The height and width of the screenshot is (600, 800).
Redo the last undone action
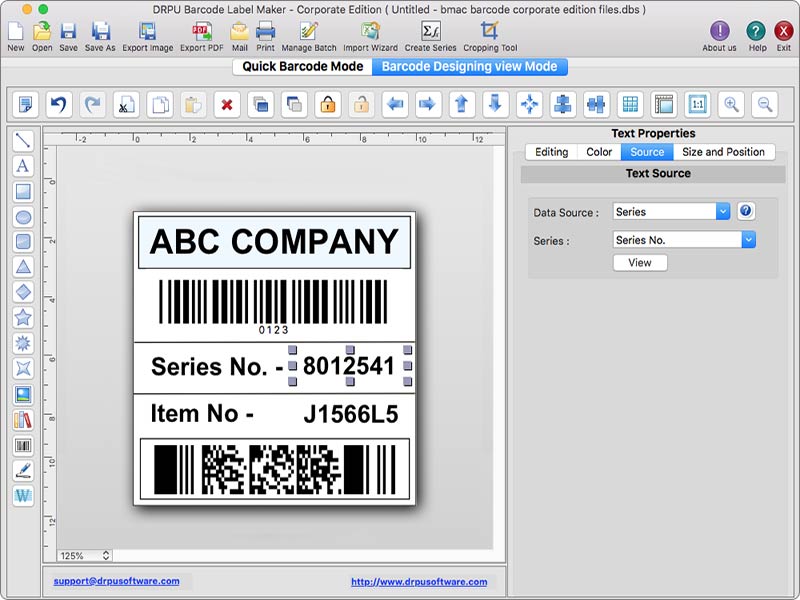[92, 105]
